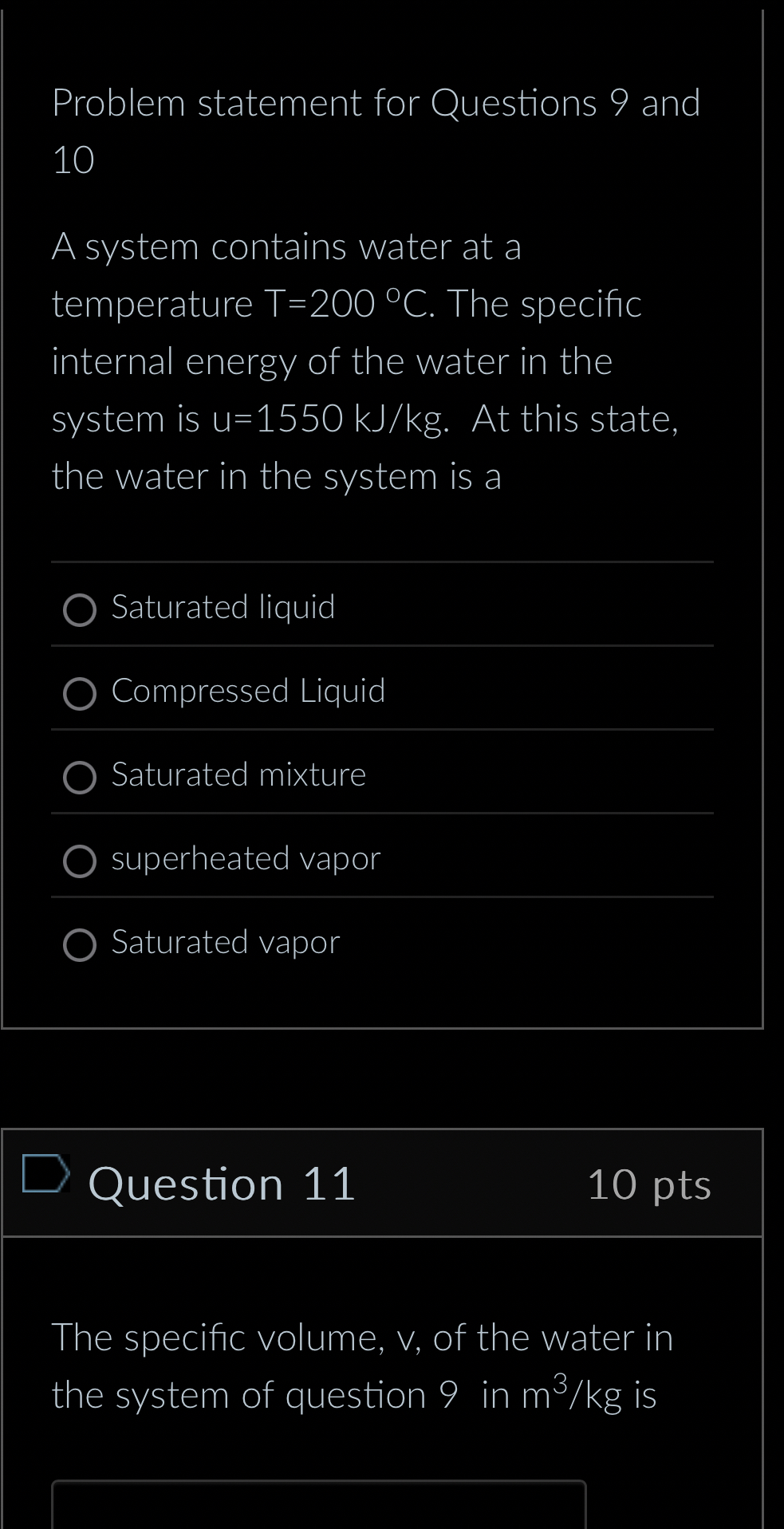The width and height of the screenshot is (784, 1529).
Task: Click the specific volume question prompt
Action: [362, 1366]
